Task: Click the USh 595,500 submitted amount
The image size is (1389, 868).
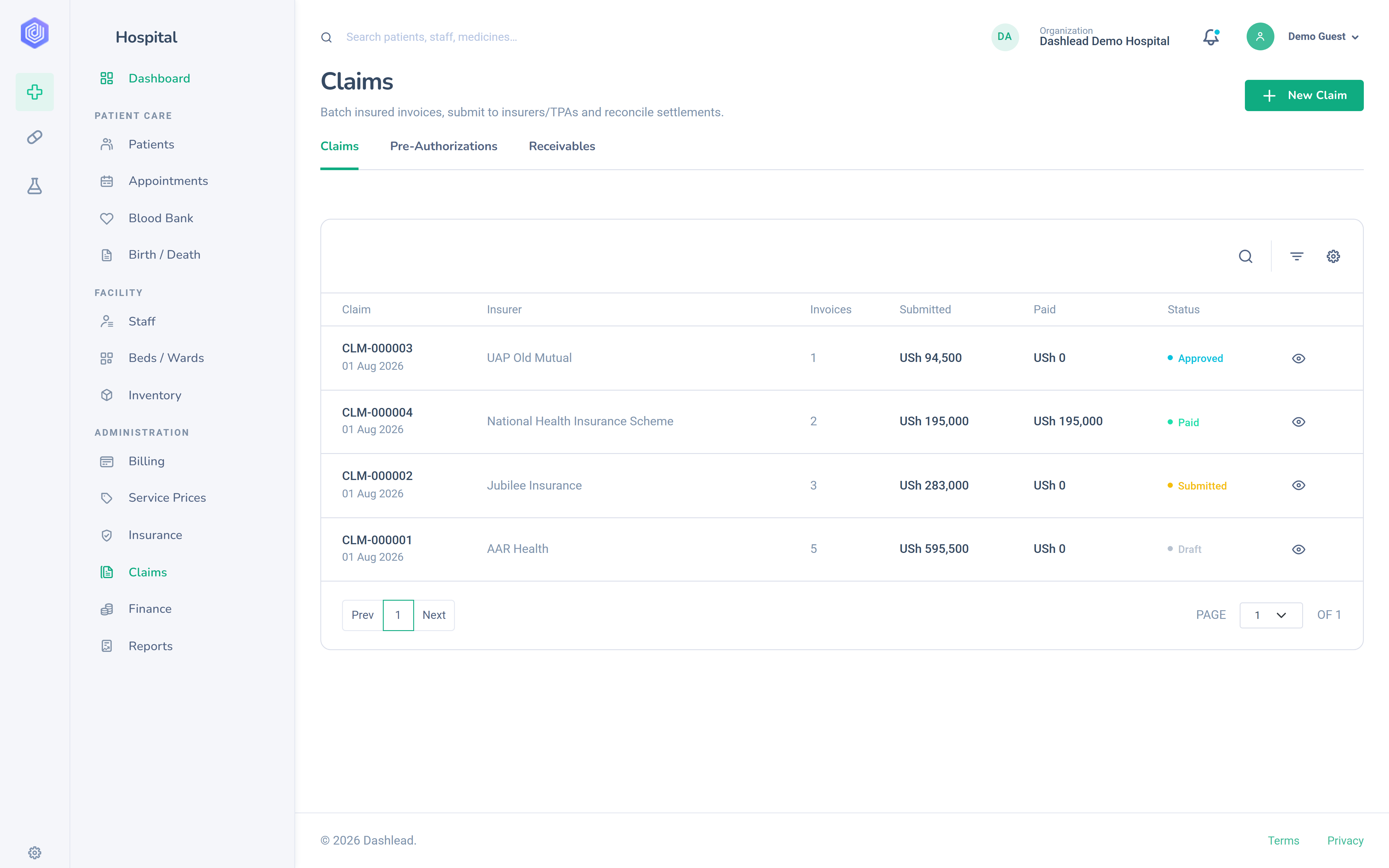Action: click(x=934, y=549)
